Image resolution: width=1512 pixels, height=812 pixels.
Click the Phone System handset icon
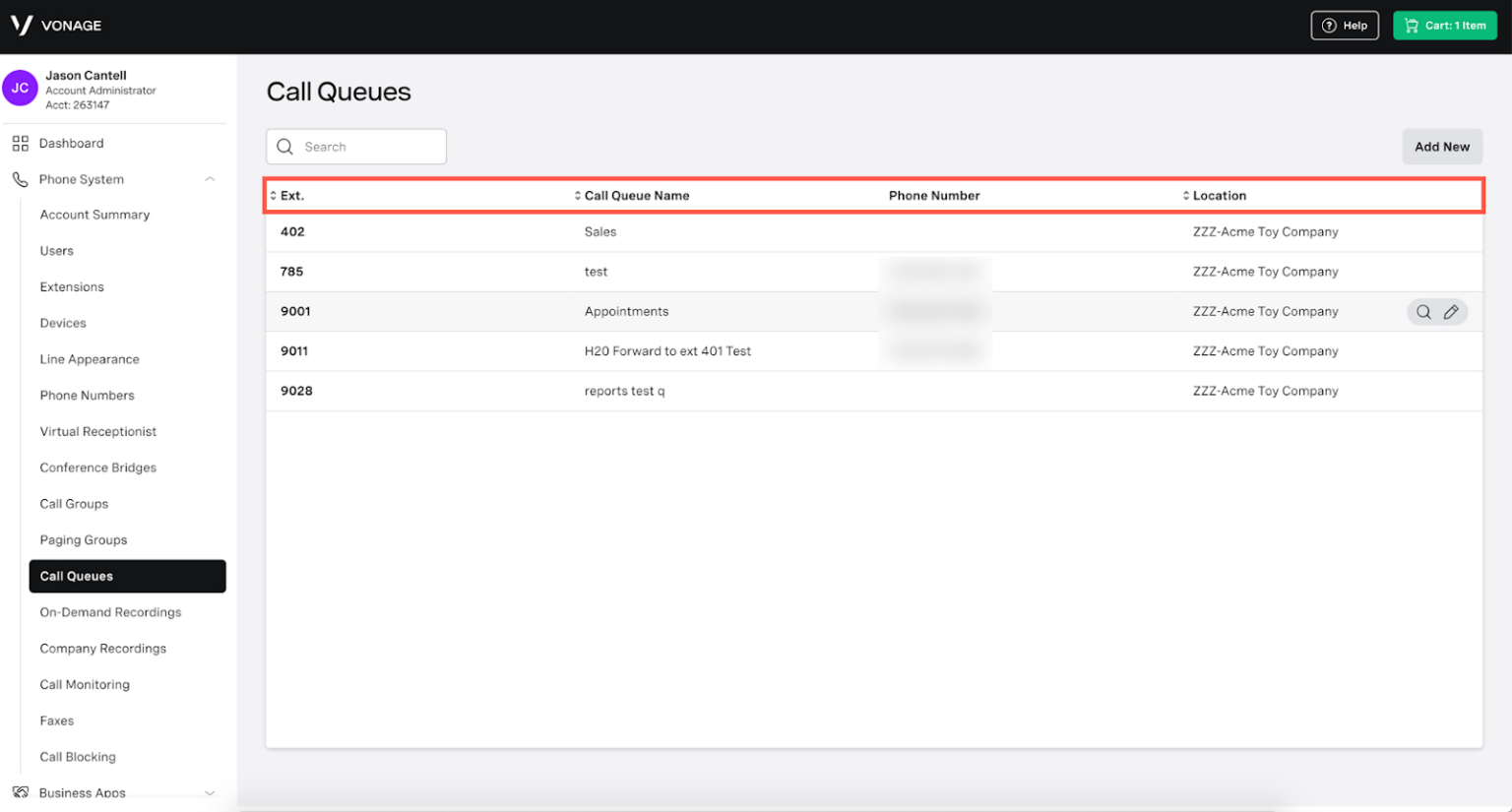coord(20,179)
